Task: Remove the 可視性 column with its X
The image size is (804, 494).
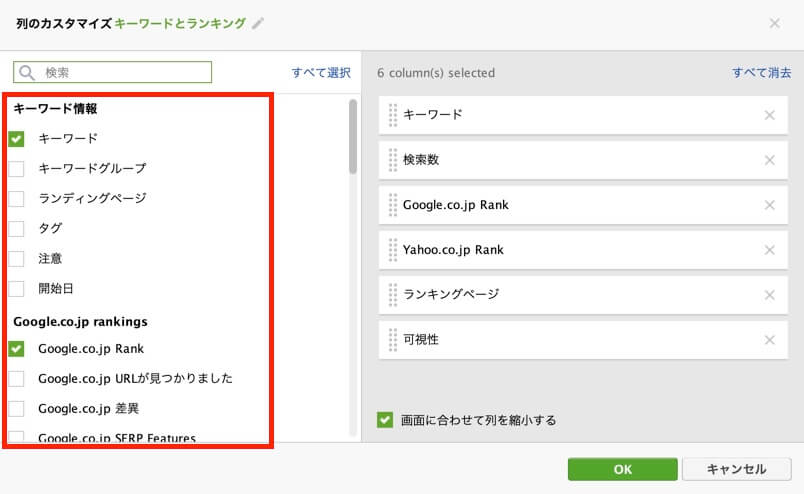Action: [769, 340]
